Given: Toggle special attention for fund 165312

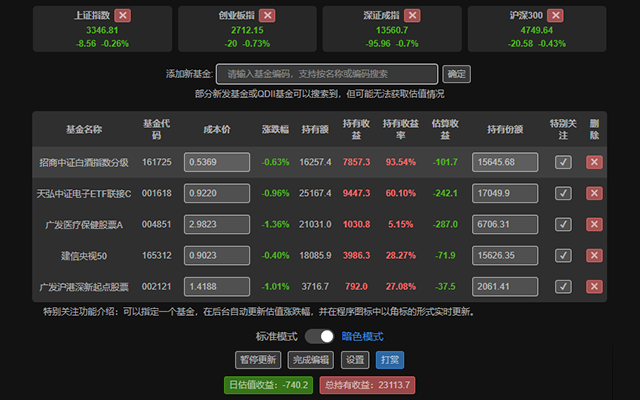Looking at the screenshot, I should pos(563,256).
